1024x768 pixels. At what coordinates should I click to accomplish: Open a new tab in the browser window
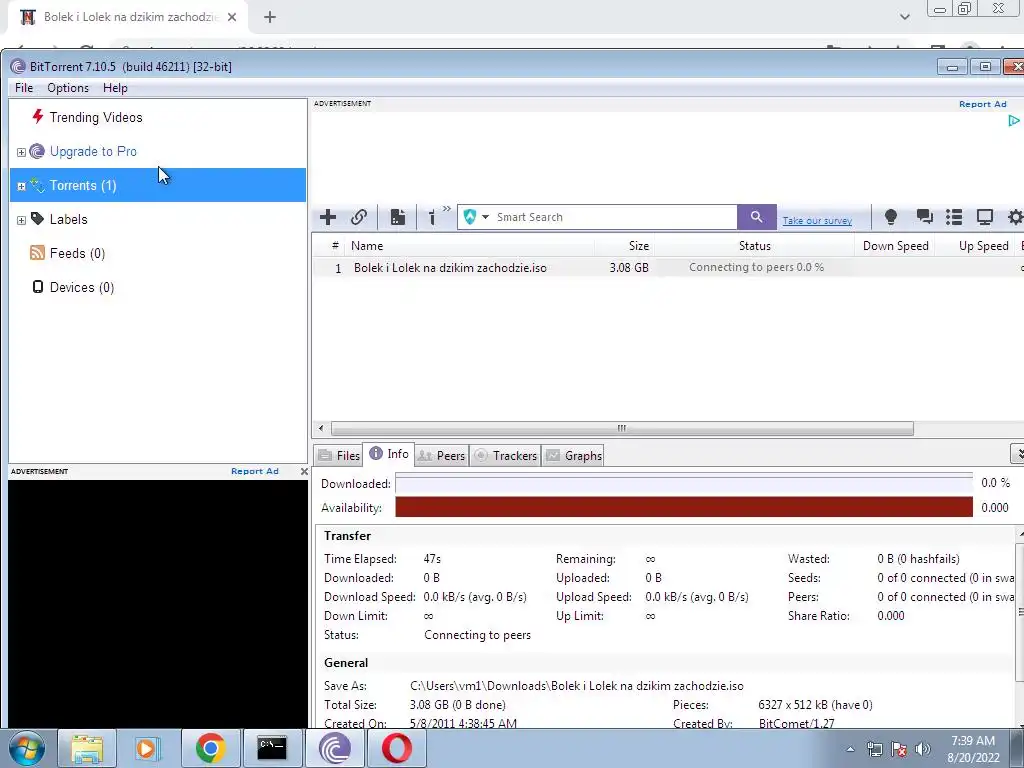pyautogui.click(x=270, y=17)
